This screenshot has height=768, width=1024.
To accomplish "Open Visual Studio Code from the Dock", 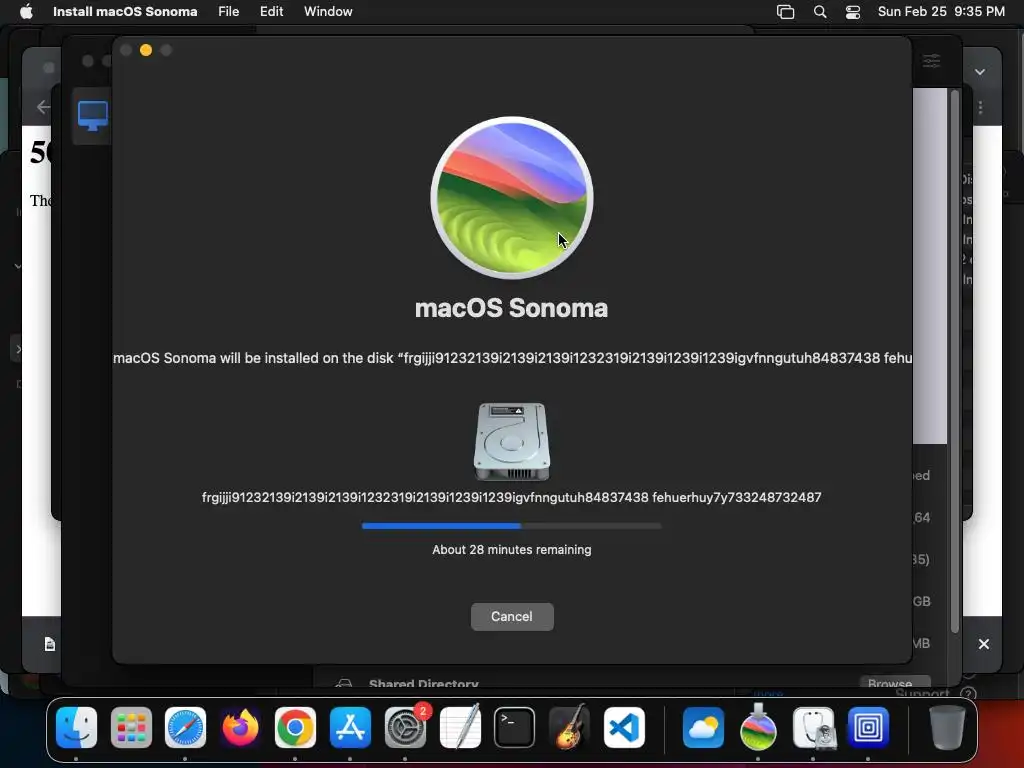I will point(624,727).
